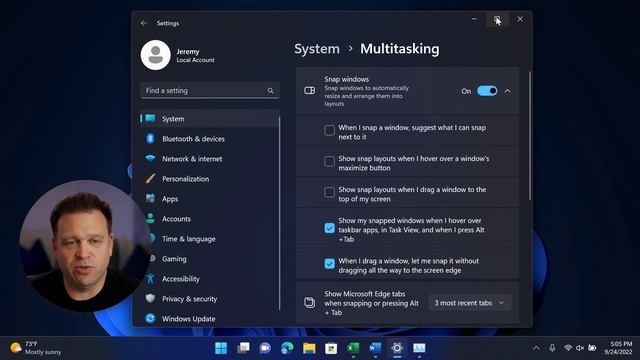Open Task View on the taskbar

tap(243, 348)
